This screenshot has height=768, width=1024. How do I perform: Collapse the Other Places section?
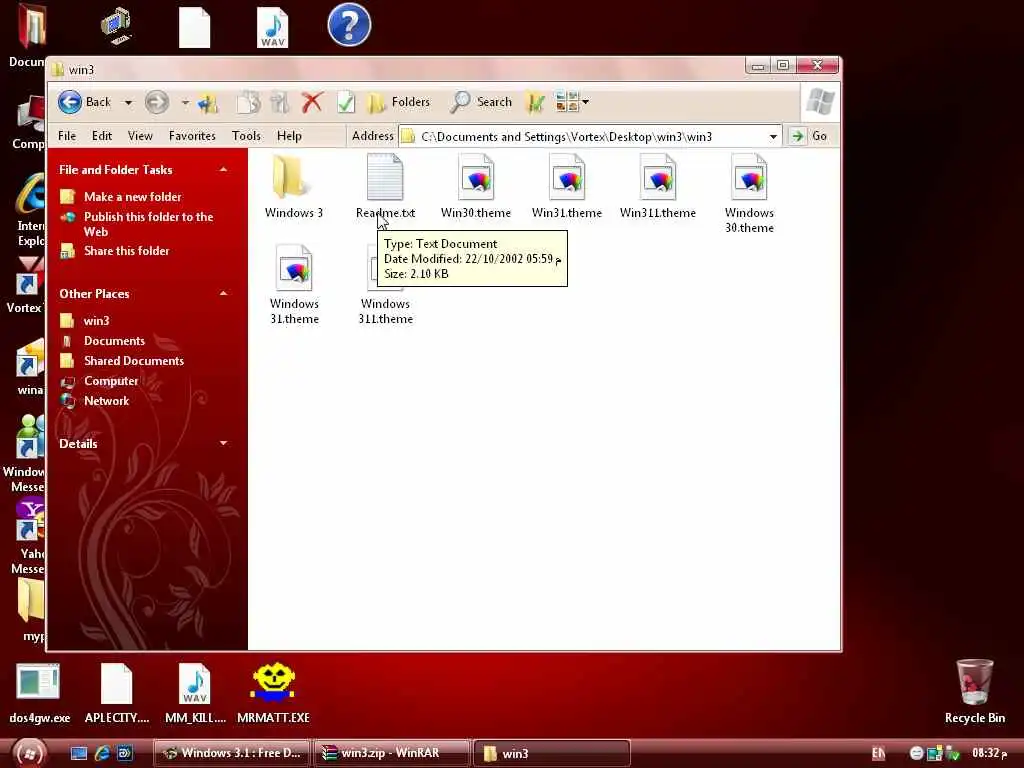tap(223, 294)
